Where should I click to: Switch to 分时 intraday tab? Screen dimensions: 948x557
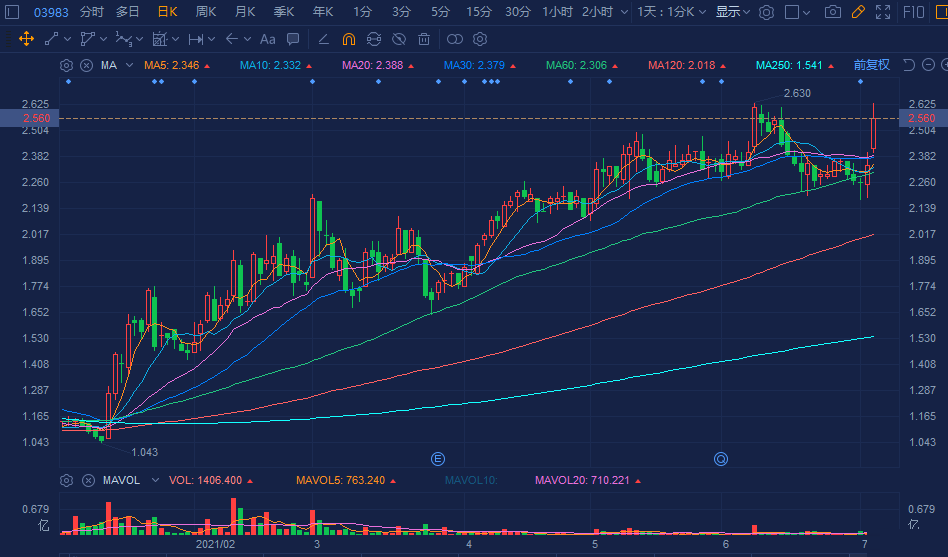pos(91,12)
